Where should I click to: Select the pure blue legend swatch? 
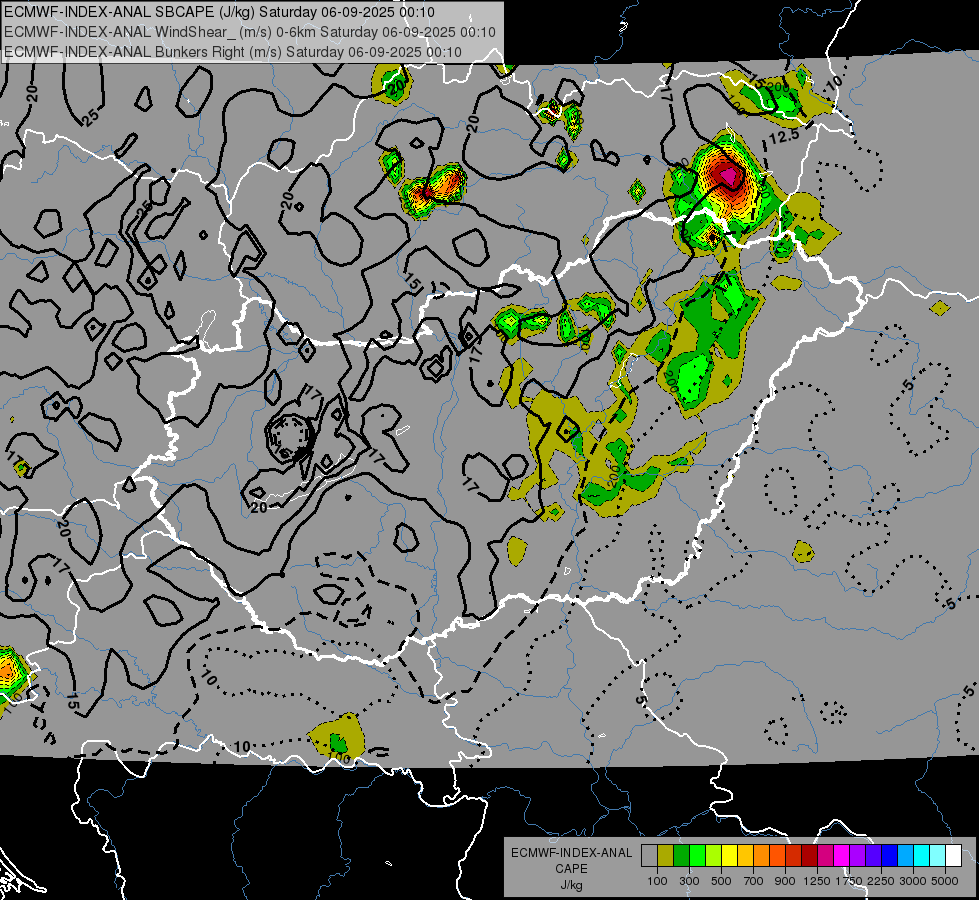(889, 856)
